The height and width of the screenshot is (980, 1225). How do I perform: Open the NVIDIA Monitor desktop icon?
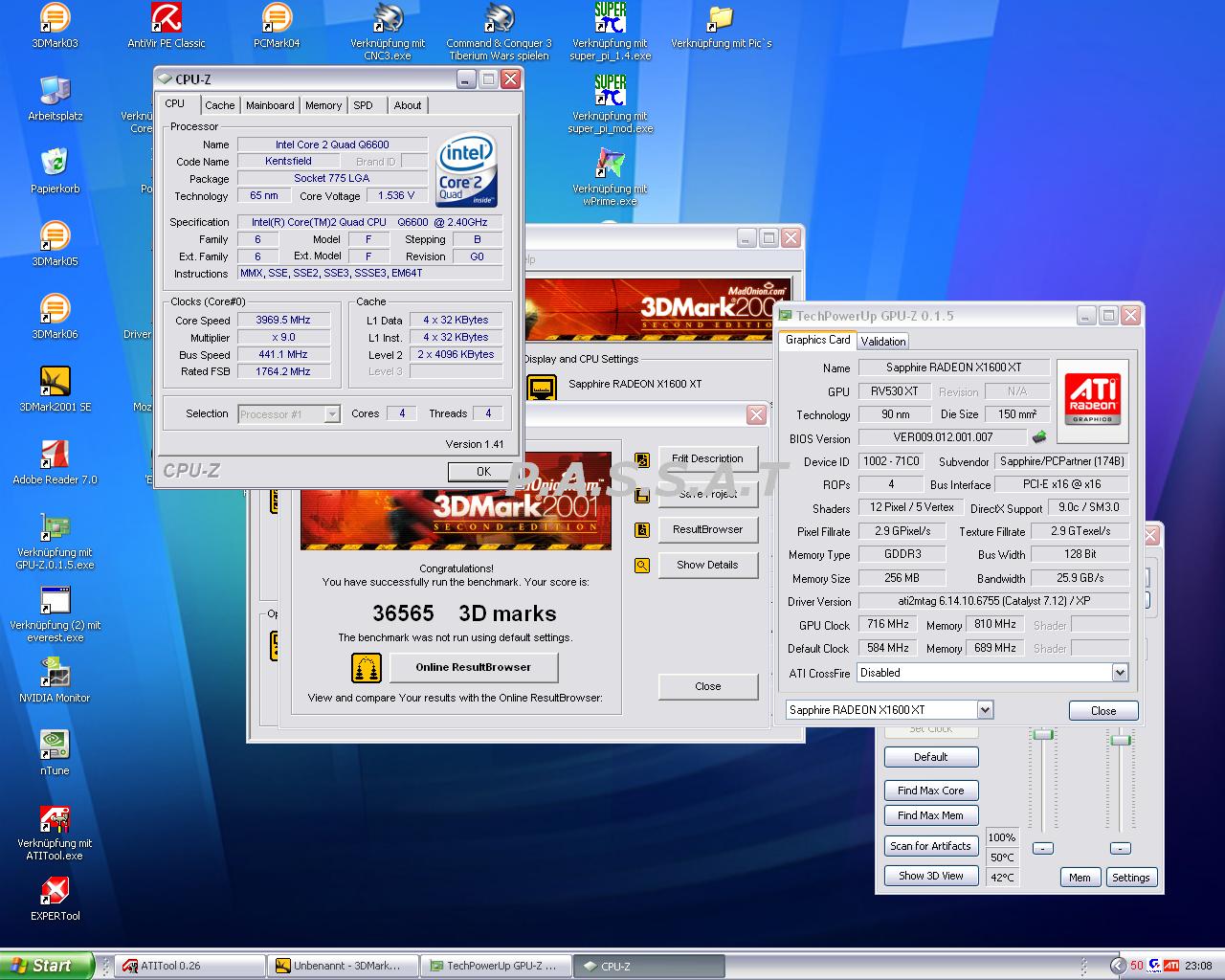[55, 680]
